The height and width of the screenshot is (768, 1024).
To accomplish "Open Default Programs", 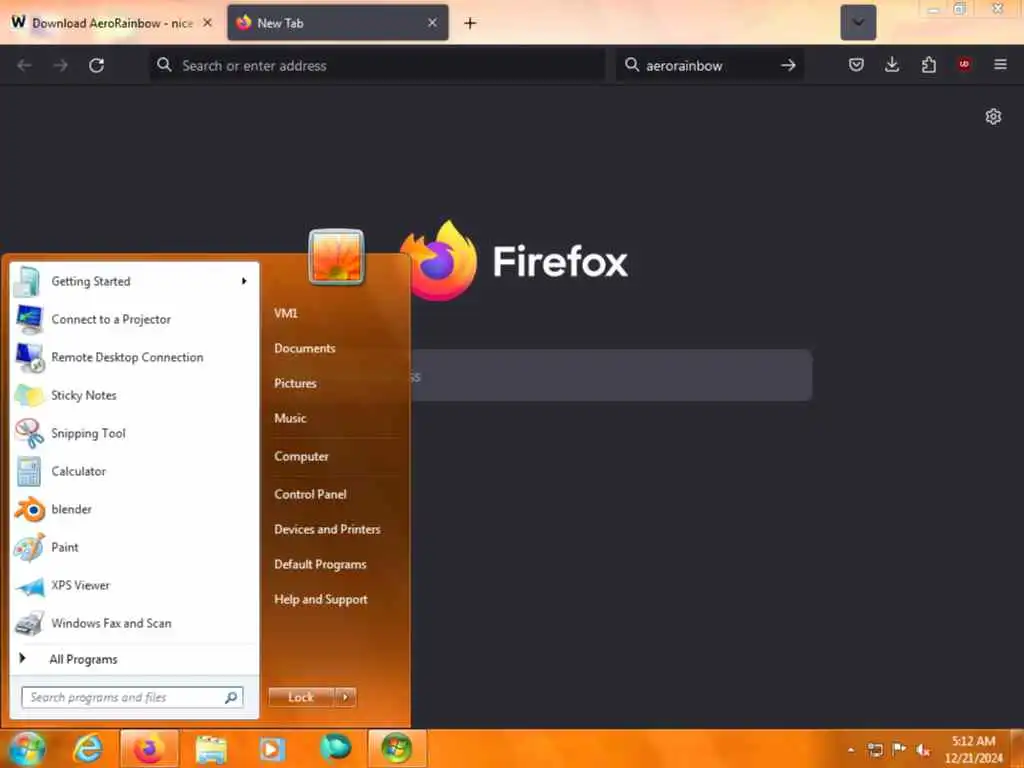I will 320,564.
